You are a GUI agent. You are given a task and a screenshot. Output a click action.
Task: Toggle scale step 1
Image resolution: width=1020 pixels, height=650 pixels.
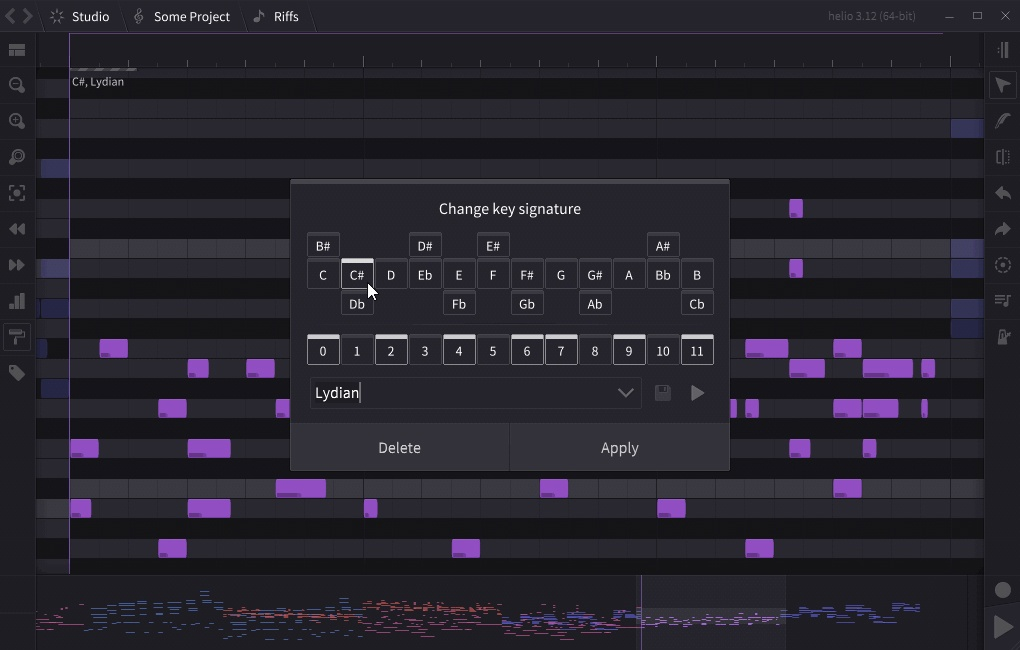coord(356,351)
